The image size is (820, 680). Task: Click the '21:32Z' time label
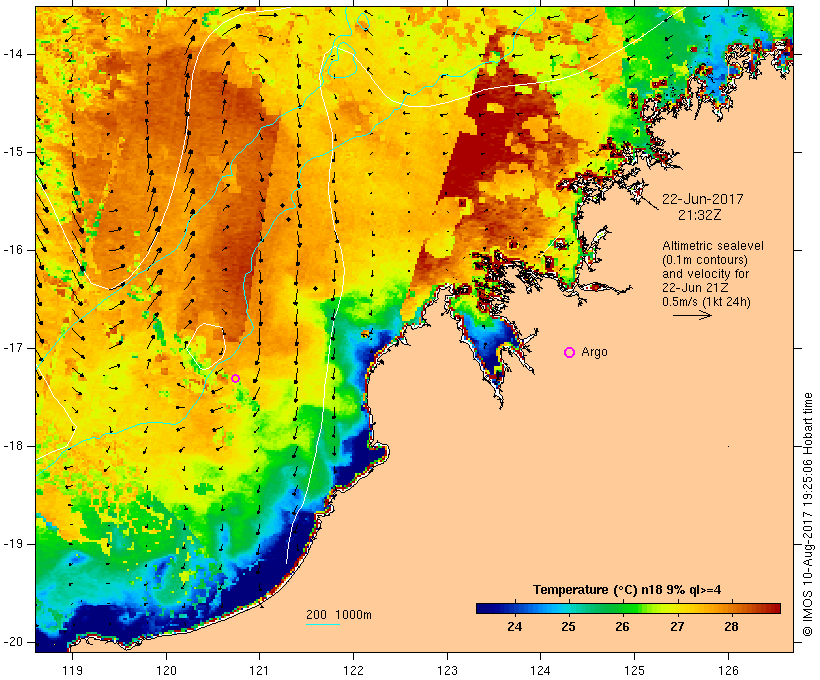coord(700,215)
